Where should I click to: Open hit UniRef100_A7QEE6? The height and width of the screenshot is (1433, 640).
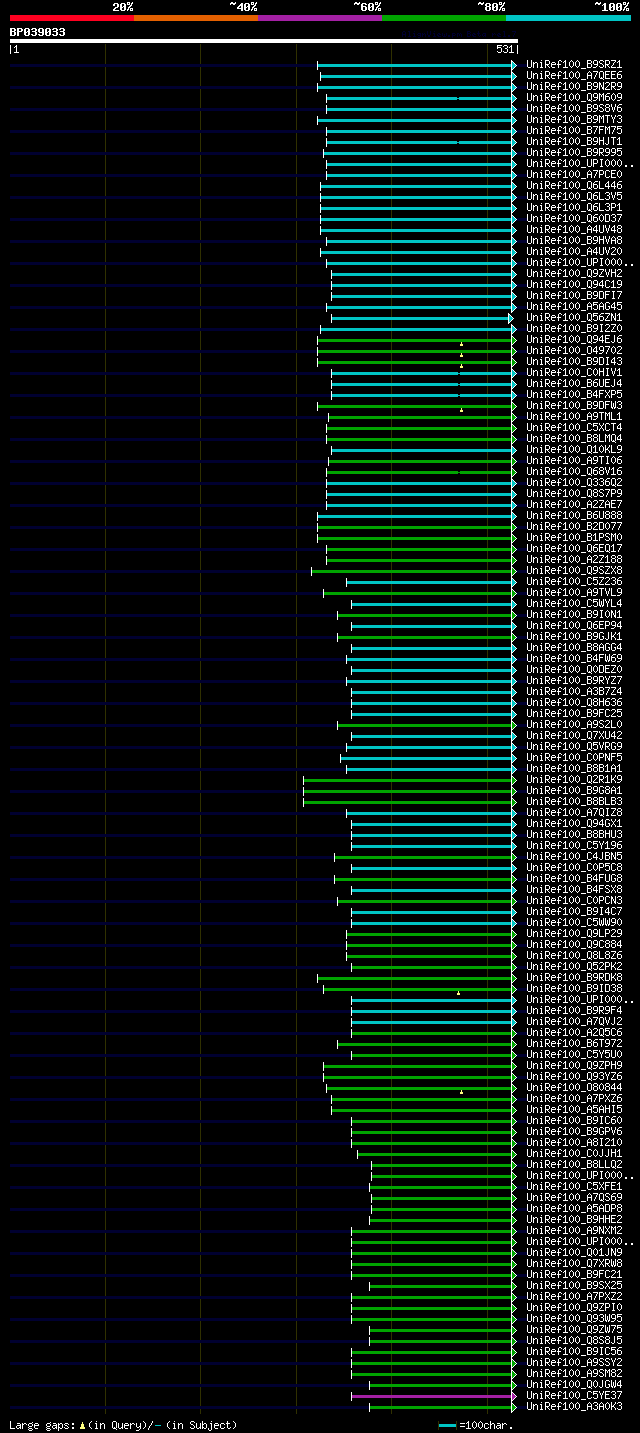point(574,75)
